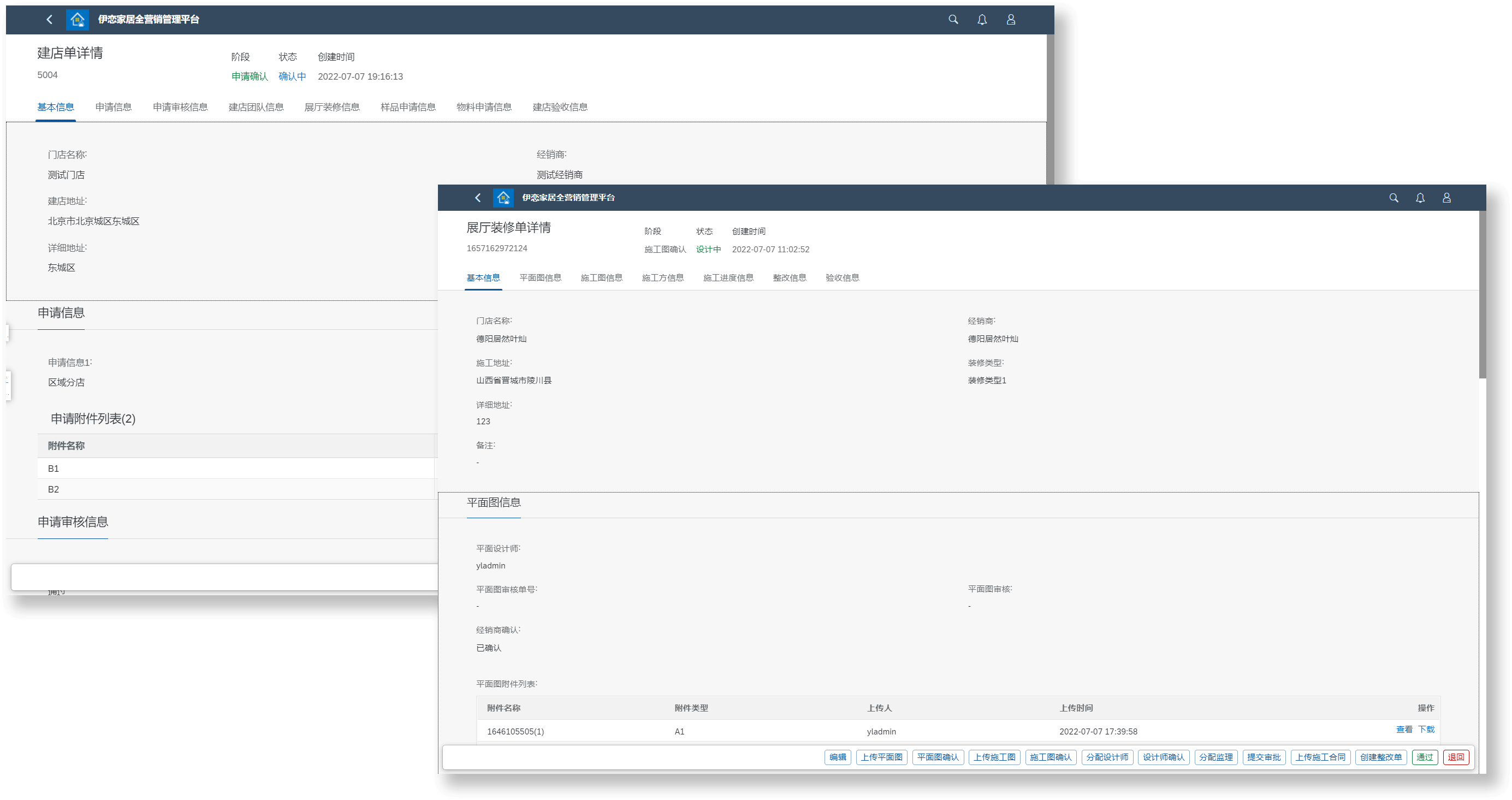Click the 上传平面图 button
This screenshot has width=1512, height=800.
(881, 757)
